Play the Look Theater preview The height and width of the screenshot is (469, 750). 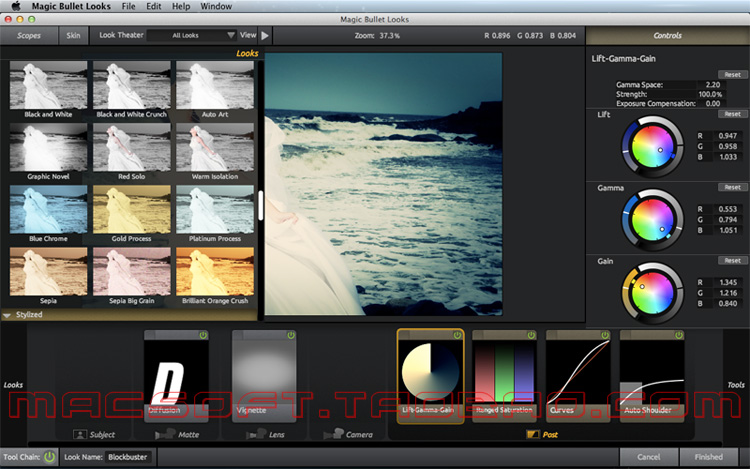click(265, 35)
